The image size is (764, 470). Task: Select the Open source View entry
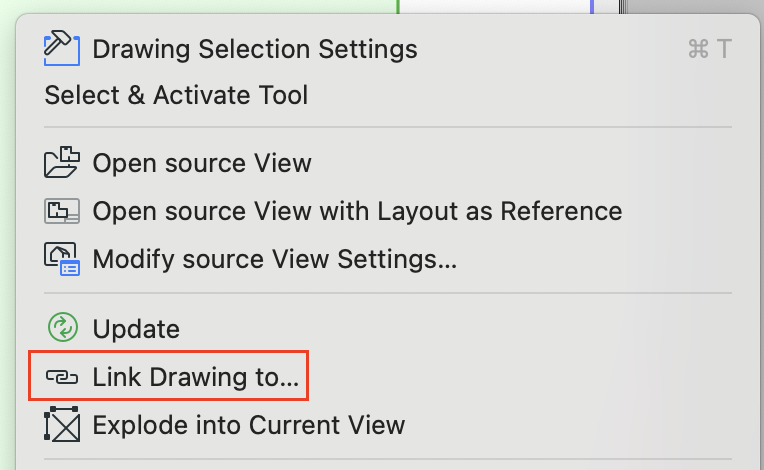[202, 163]
